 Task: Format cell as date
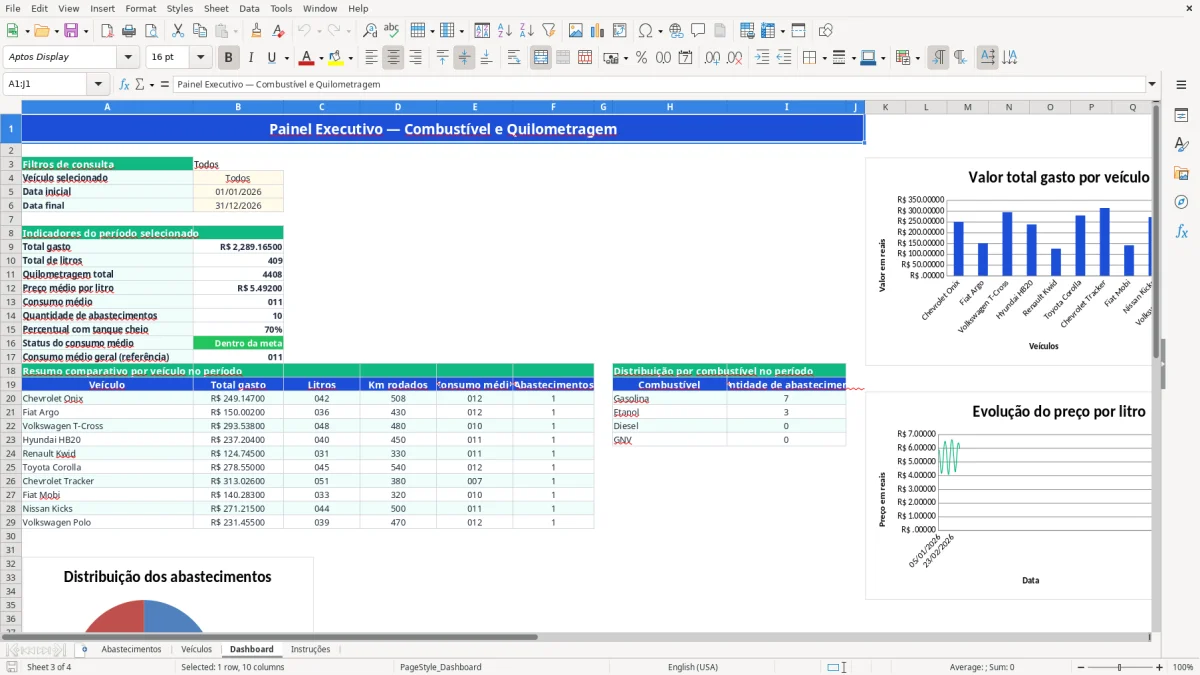click(685, 57)
